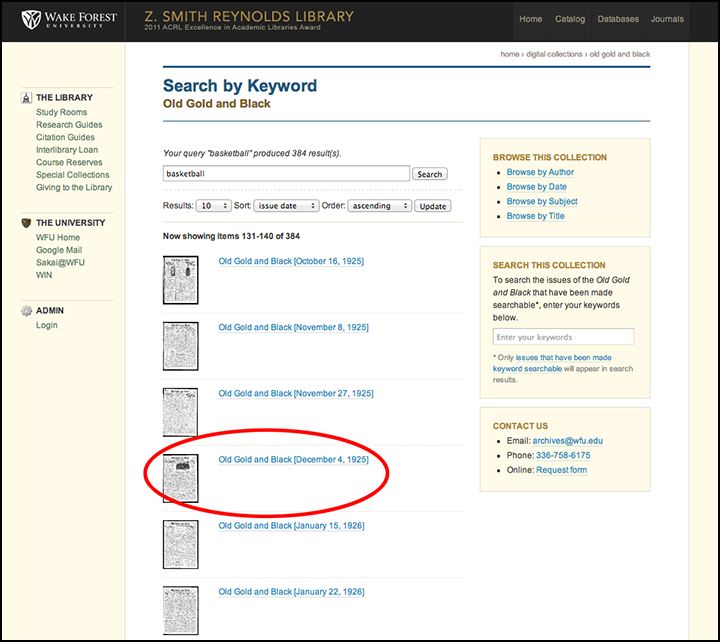Image resolution: width=720 pixels, height=642 pixels.
Task: Open the Sort by issue date dropdown
Action: [x=286, y=206]
